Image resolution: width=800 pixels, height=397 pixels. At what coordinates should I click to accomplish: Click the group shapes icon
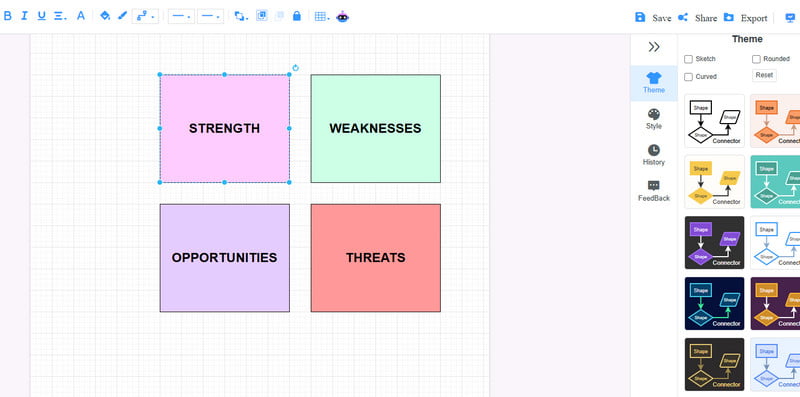262,16
